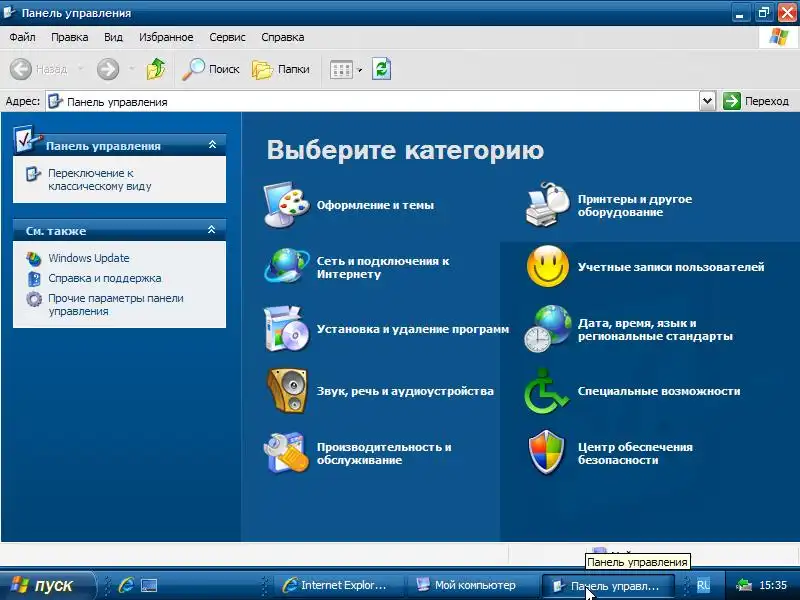Open Сеть и подключения к Интернету link
The width and height of the screenshot is (800, 600).
click(x=383, y=267)
